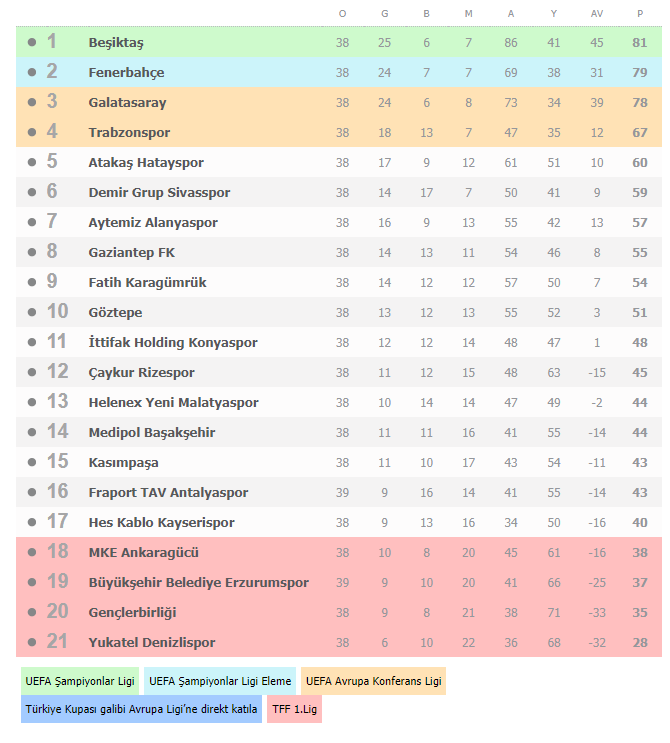Screen dimensions: 670x743
Task: Click the bullet dot next to Fenerbahçe
Action: [32, 72]
